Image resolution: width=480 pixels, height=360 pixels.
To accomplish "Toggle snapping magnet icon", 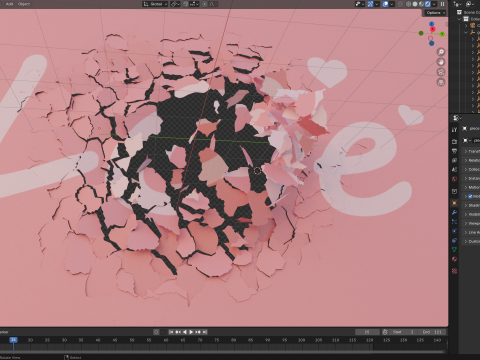I will [x=186, y=4].
